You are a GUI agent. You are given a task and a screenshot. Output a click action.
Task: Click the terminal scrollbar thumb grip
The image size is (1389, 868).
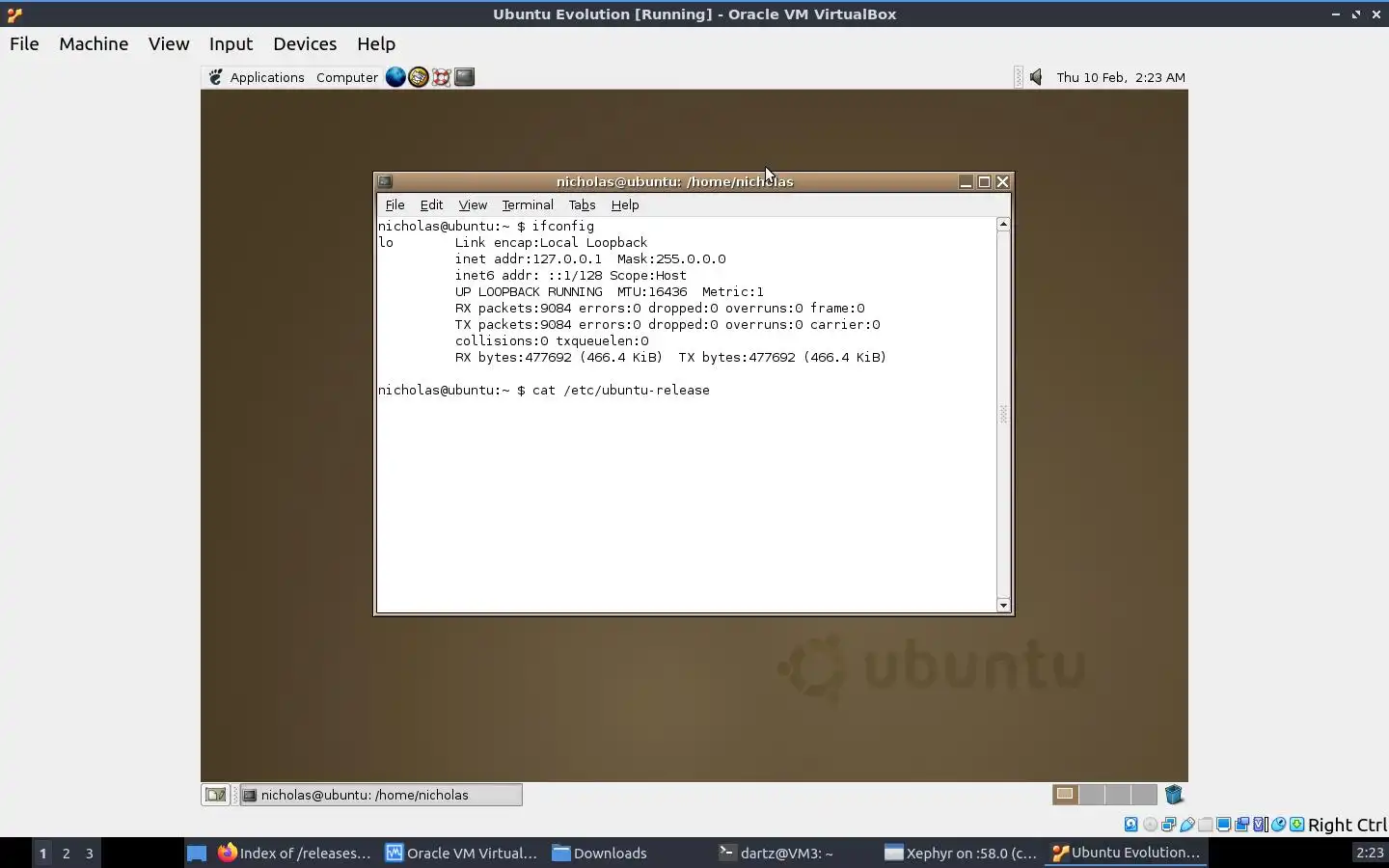[1003, 415]
